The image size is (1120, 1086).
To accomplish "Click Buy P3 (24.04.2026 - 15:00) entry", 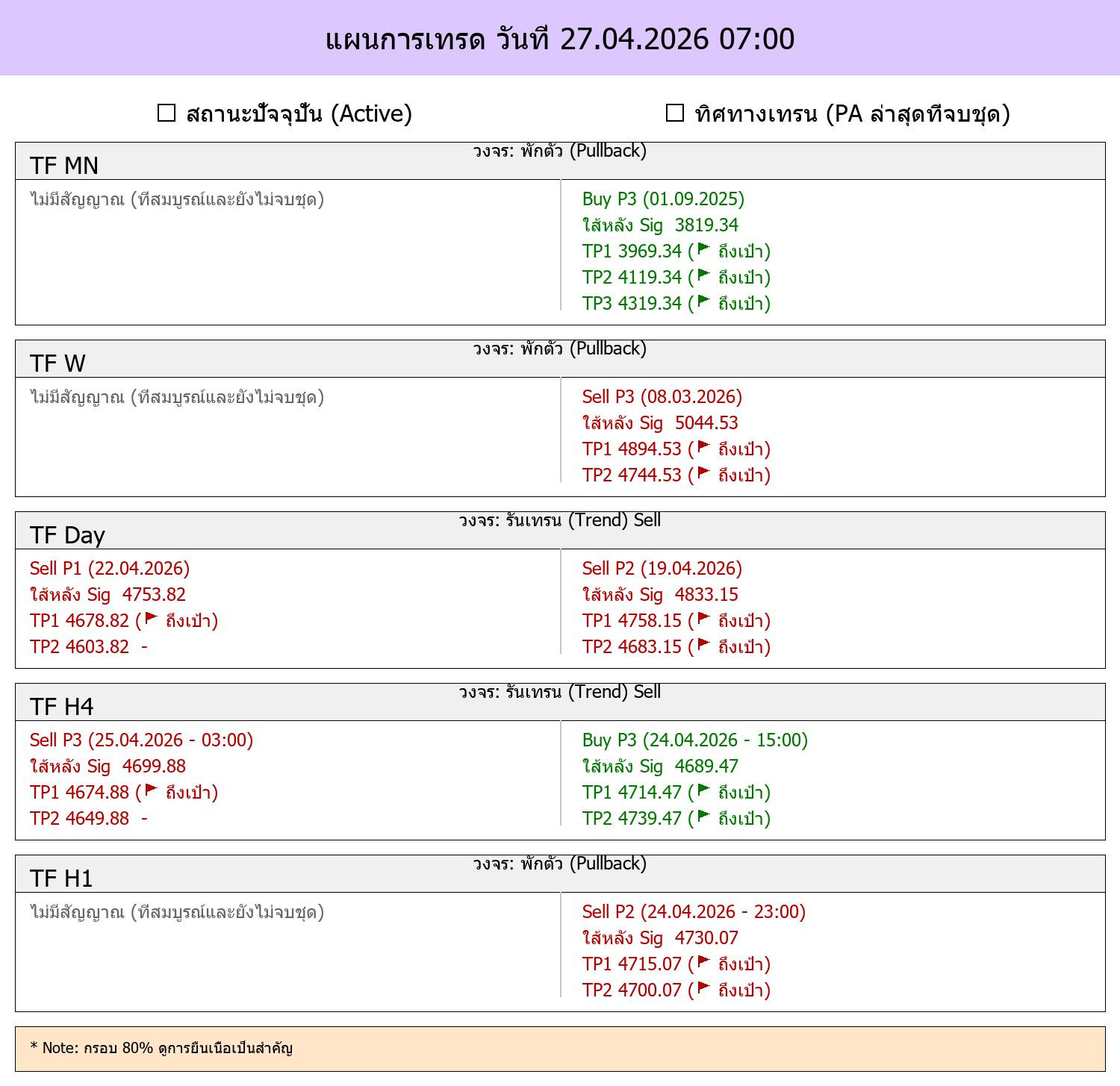I will click(695, 740).
